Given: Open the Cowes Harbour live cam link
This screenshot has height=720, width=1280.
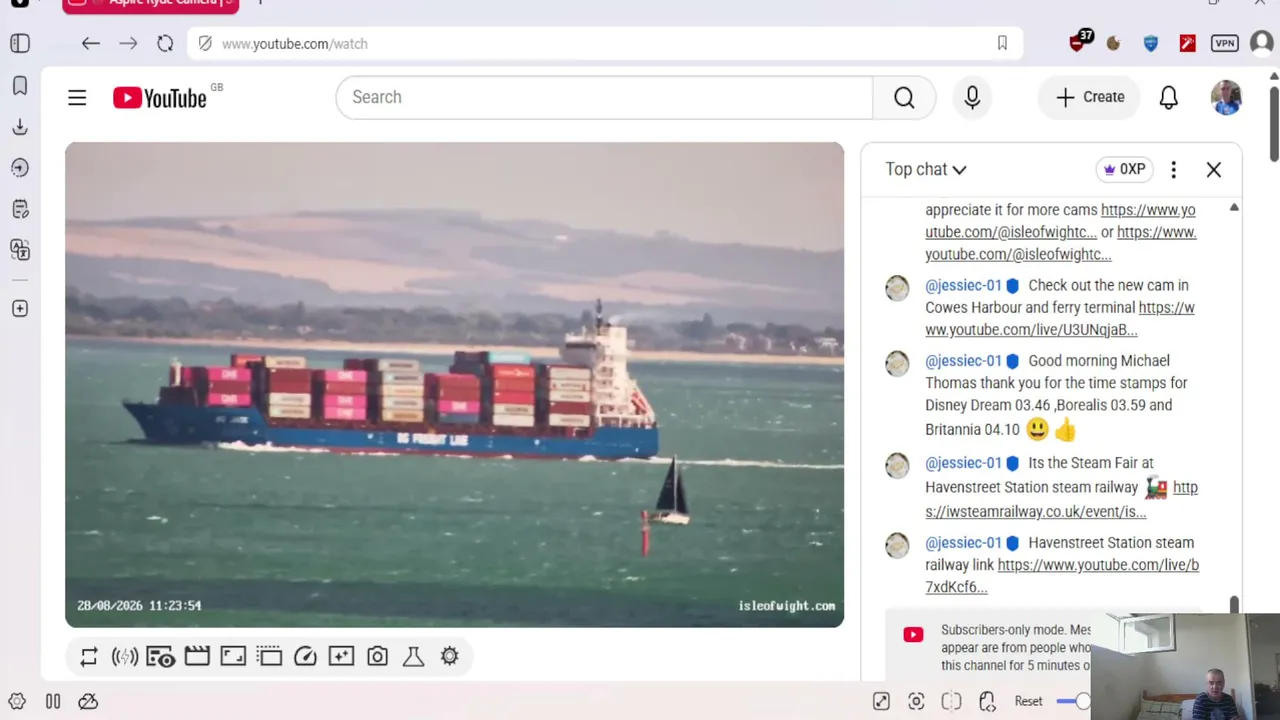Looking at the screenshot, I should pos(1060,319).
